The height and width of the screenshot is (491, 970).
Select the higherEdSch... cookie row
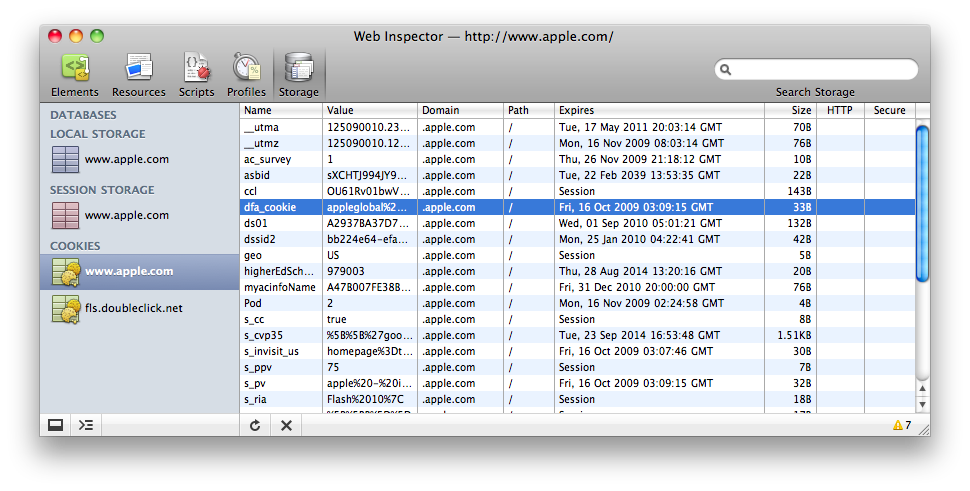[577, 271]
